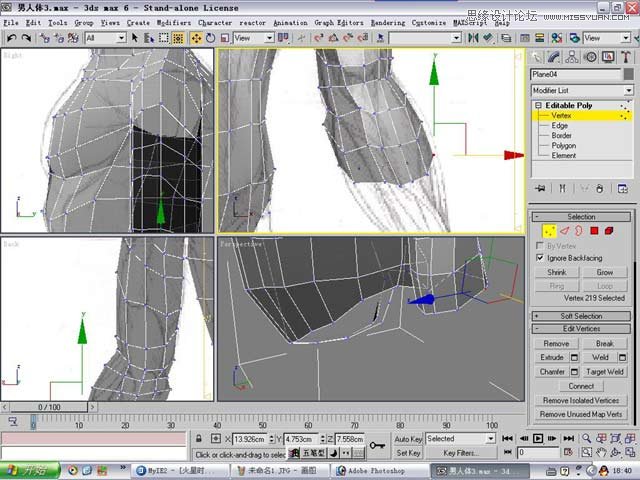640x480 pixels.
Task: Open the Modifier List dropdown
Action: pos(581,90)
